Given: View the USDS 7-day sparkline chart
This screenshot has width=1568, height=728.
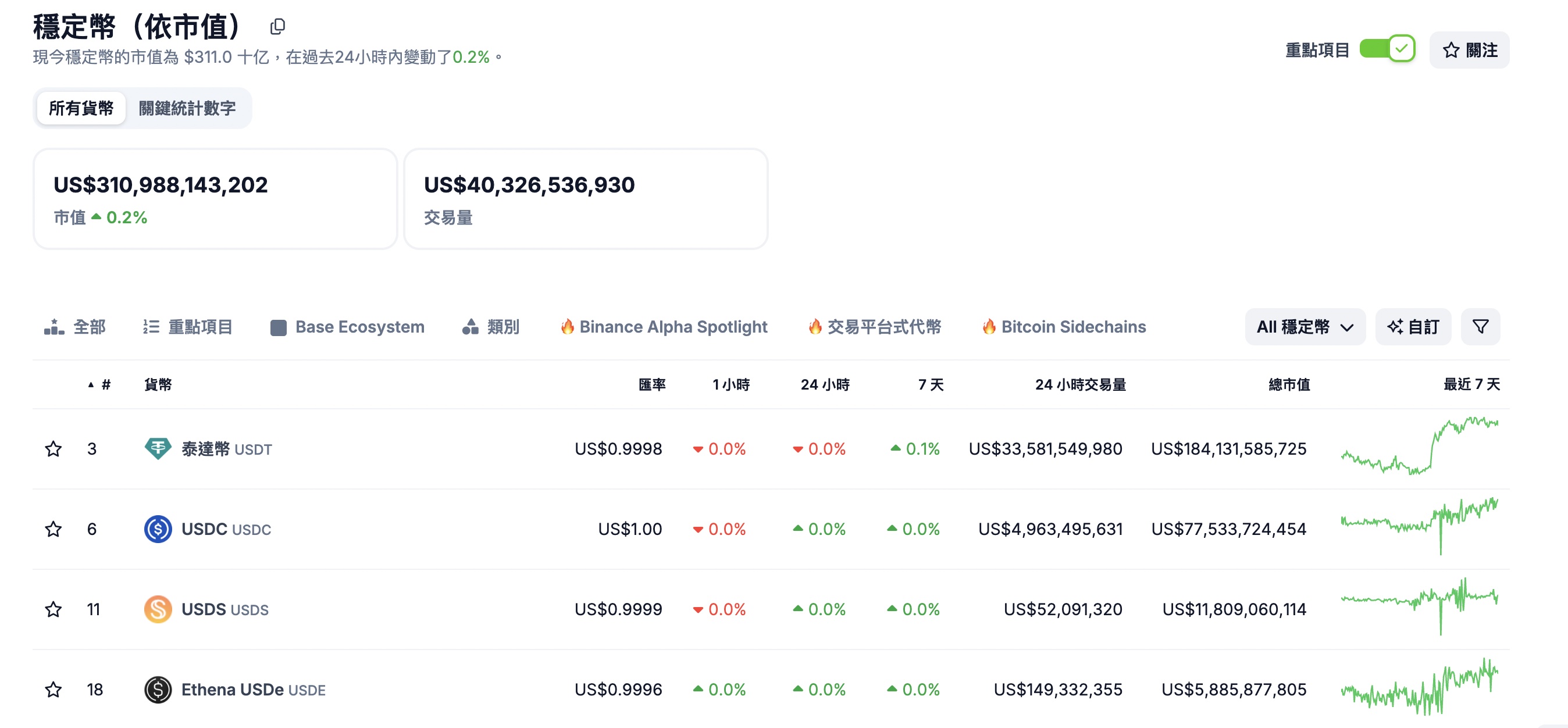Looking at the screenshot, I should (x=1420, y=606).
